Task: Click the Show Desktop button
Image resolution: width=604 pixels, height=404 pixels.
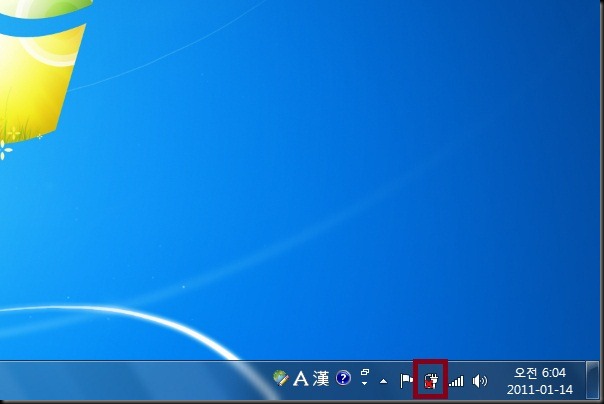Action: pos(592,380)
